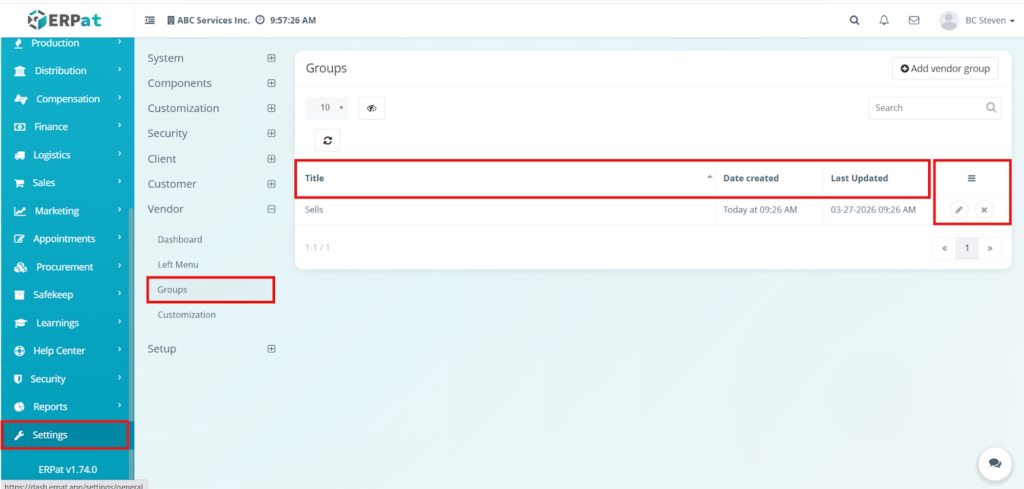Sort by Date created column
The height and width of the screenshot is (489, 1024).
[770, 178]
